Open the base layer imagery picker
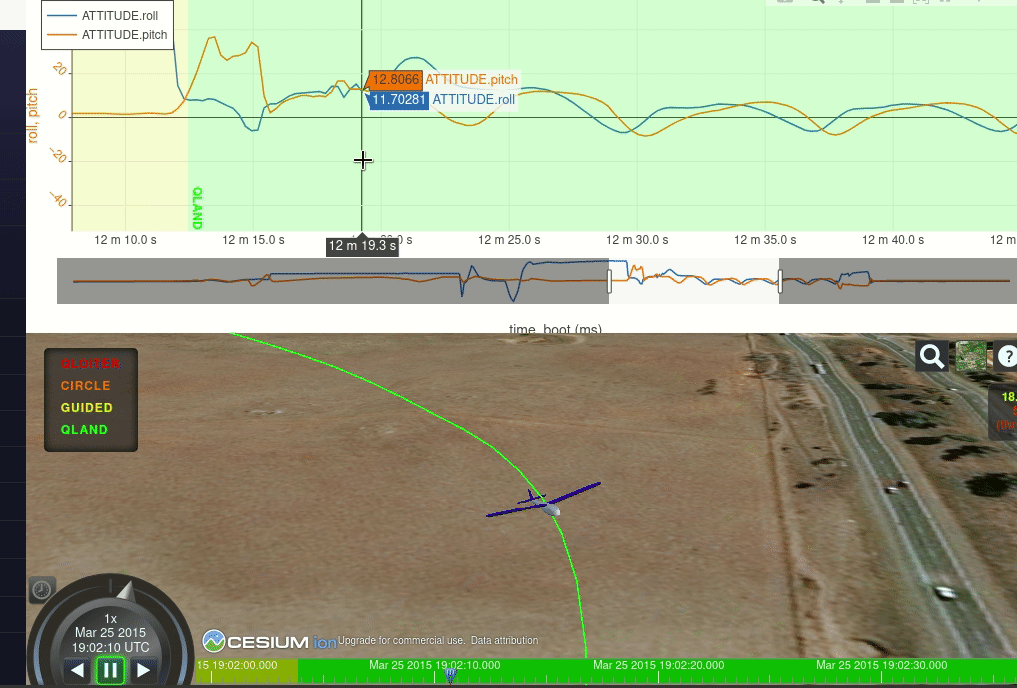The height and width of the screenshot is (688, 1017). tap(971, 356)
